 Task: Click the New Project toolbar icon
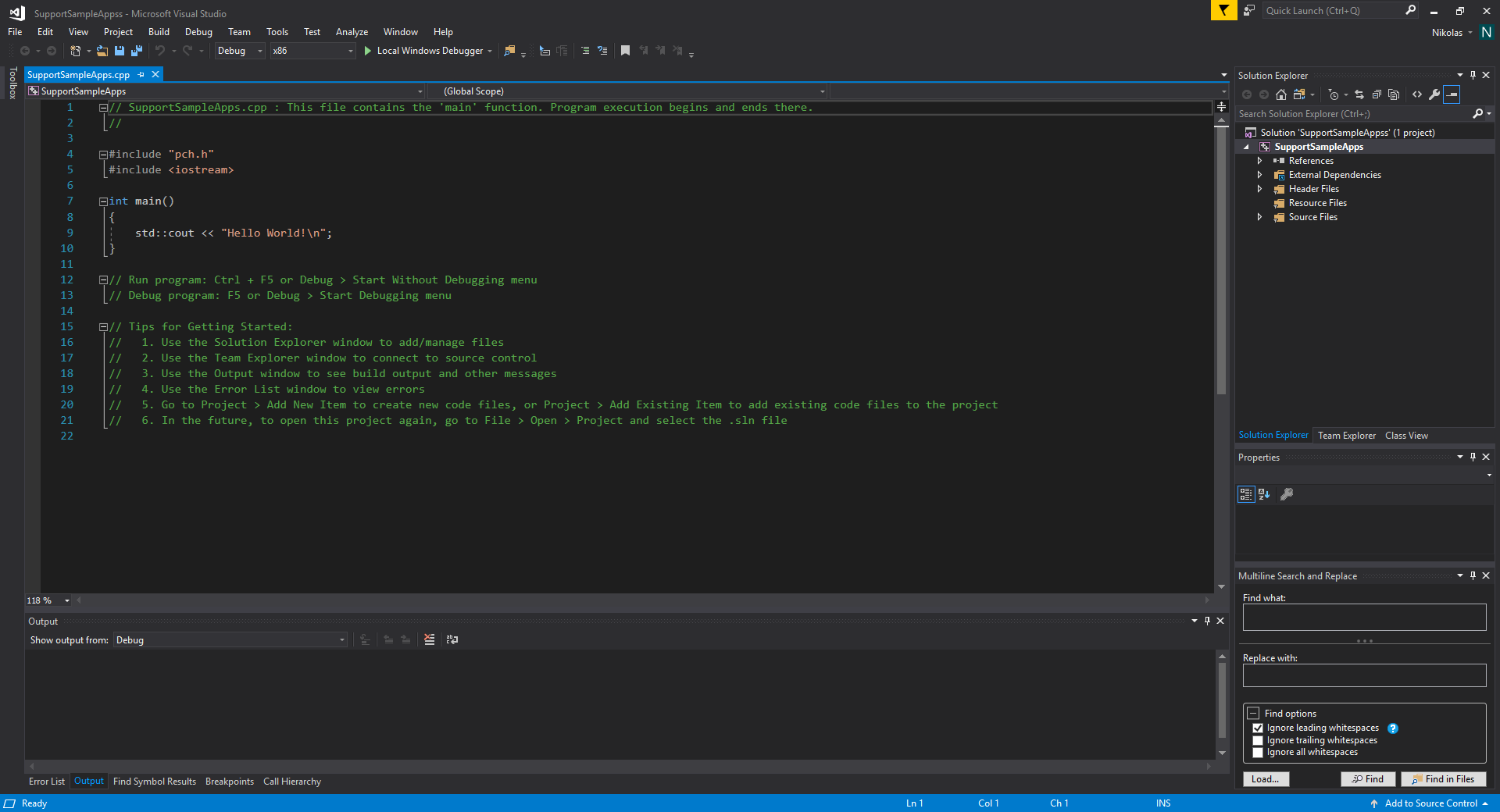(75, 51)
